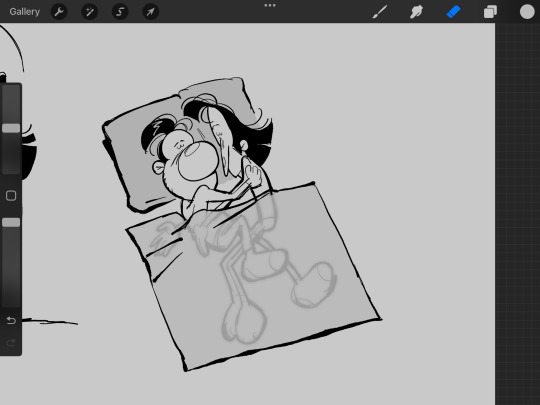This screenshot has height=405, width=540.
Task: Click the brush size slider handle
Action: point(11,128)
